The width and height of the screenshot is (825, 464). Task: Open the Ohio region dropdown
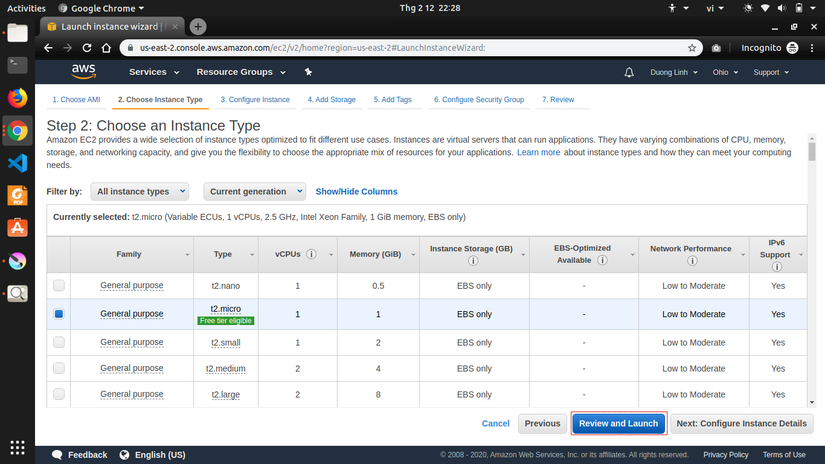725,72
